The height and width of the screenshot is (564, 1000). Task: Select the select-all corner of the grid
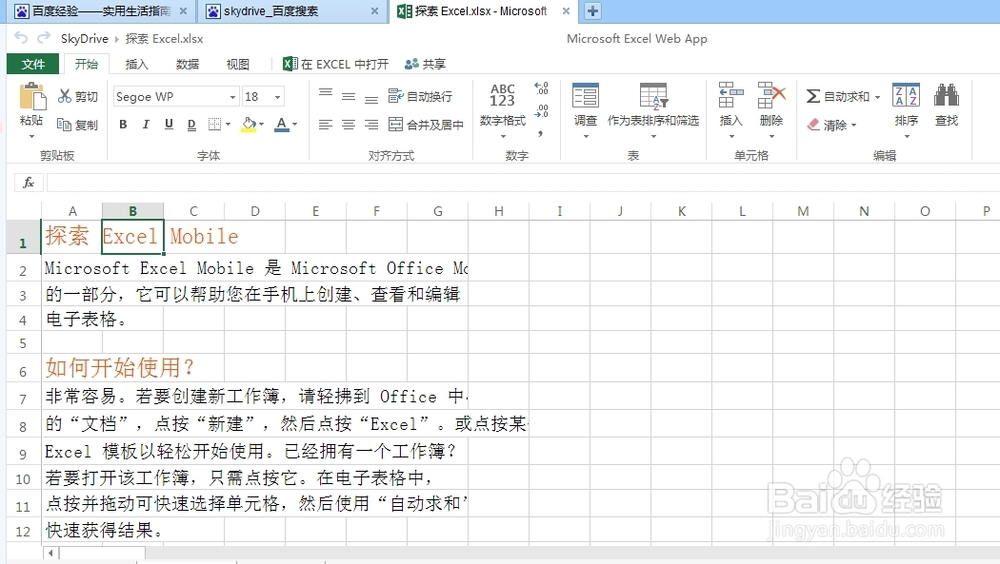(x=24, y=211)
